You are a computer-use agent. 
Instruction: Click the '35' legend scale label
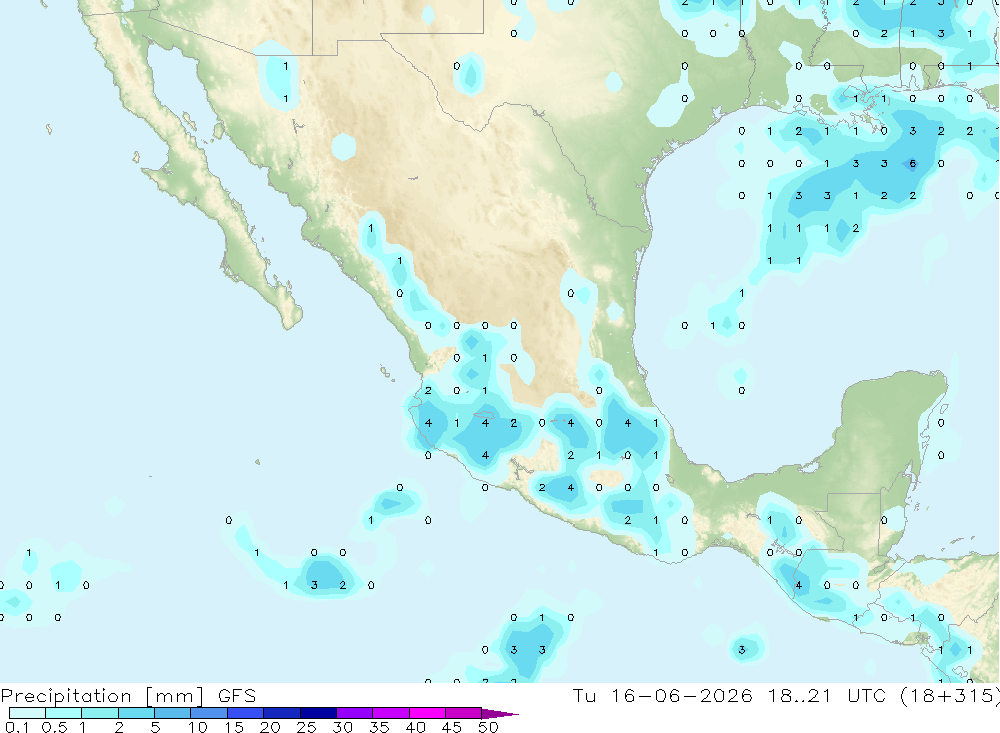(x=379, y=727)
